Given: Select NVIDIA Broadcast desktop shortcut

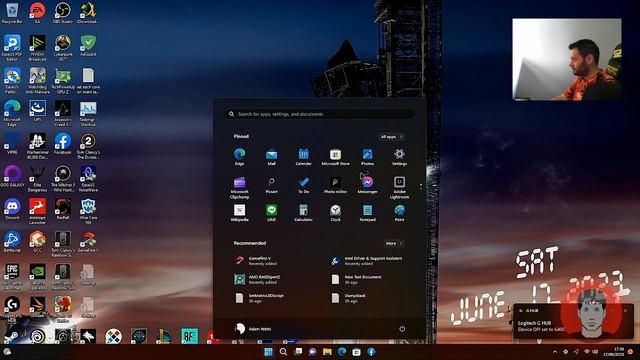Looking at the screenshot, I should click(37, 48).
